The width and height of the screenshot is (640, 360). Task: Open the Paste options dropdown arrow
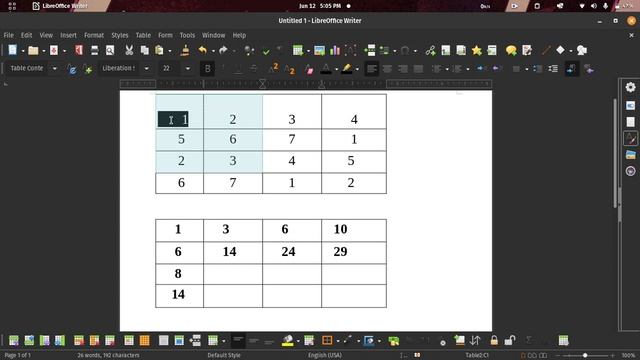click(169, 51)
